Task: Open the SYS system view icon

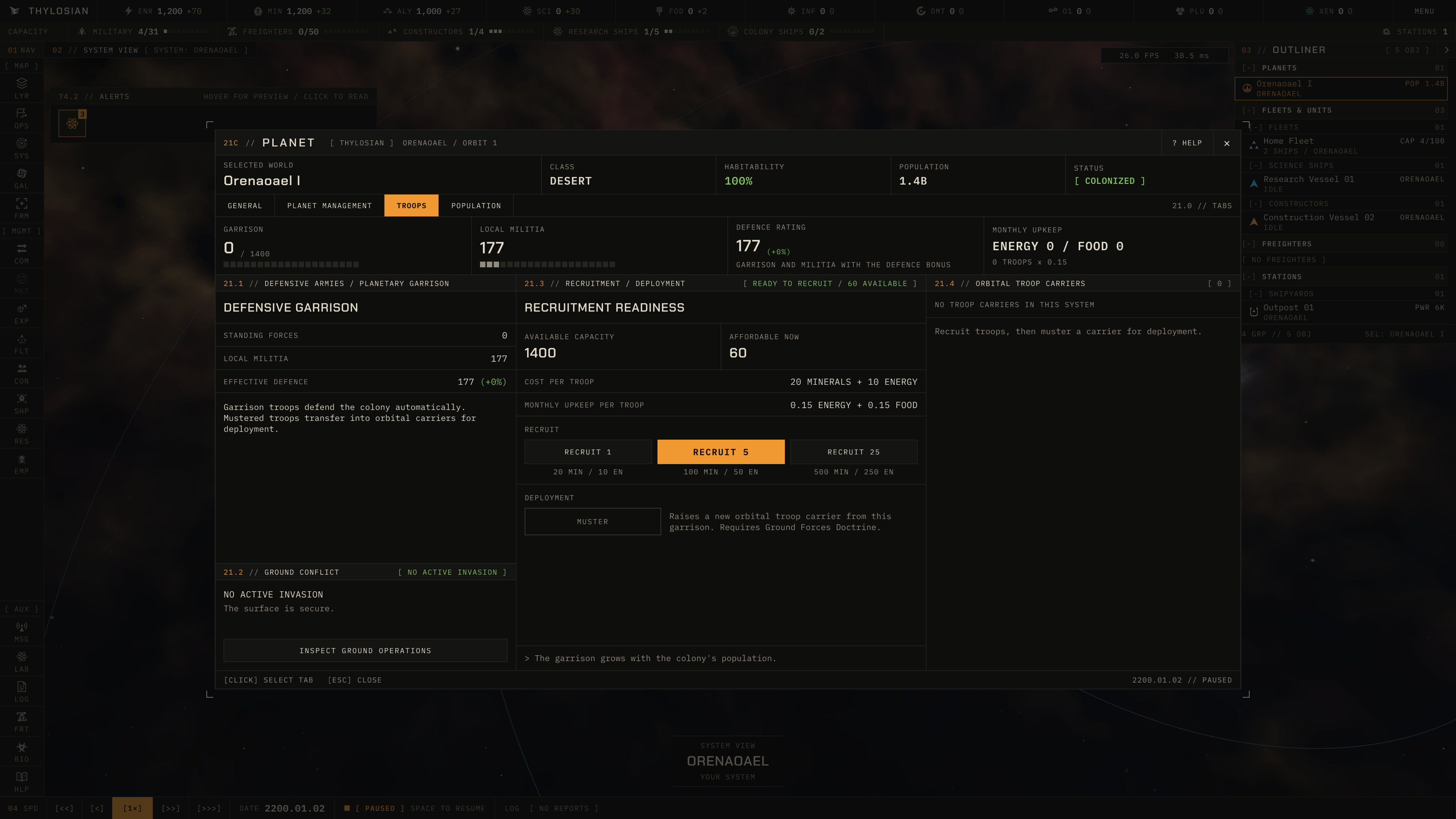Action: 22,149
